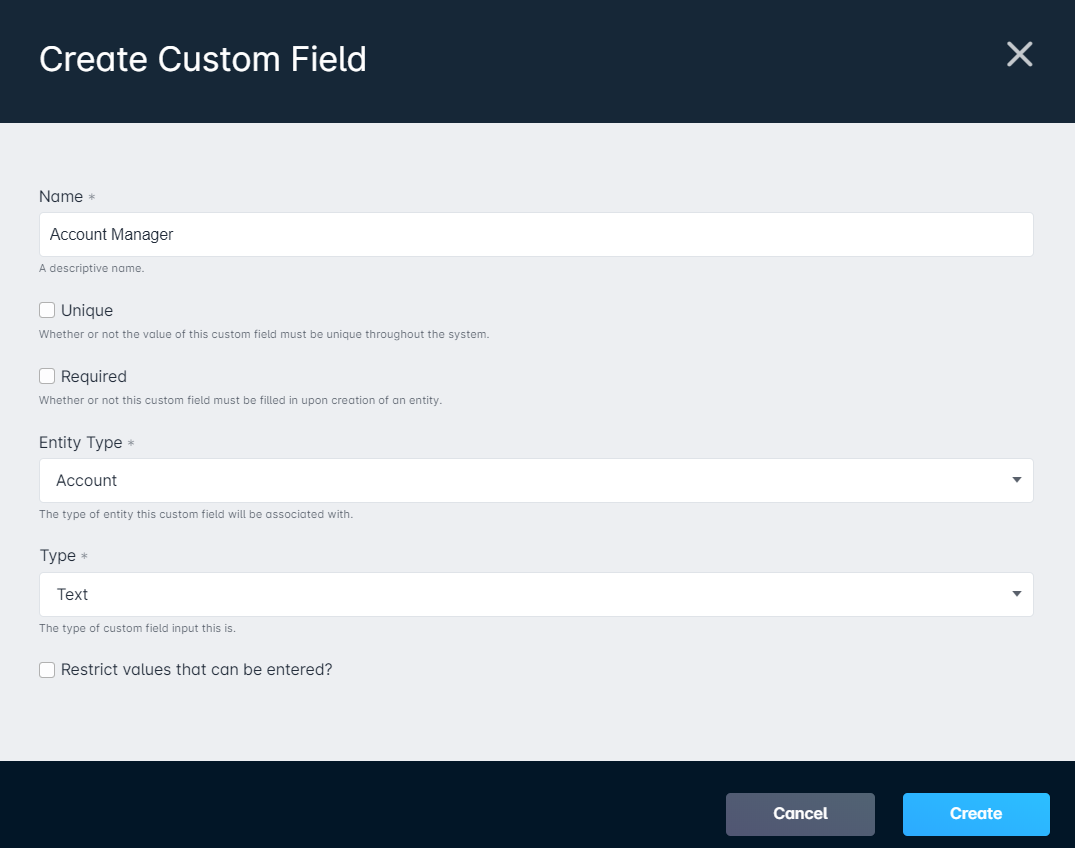
Task: Click the Type field label
Action: pos(58,555)
